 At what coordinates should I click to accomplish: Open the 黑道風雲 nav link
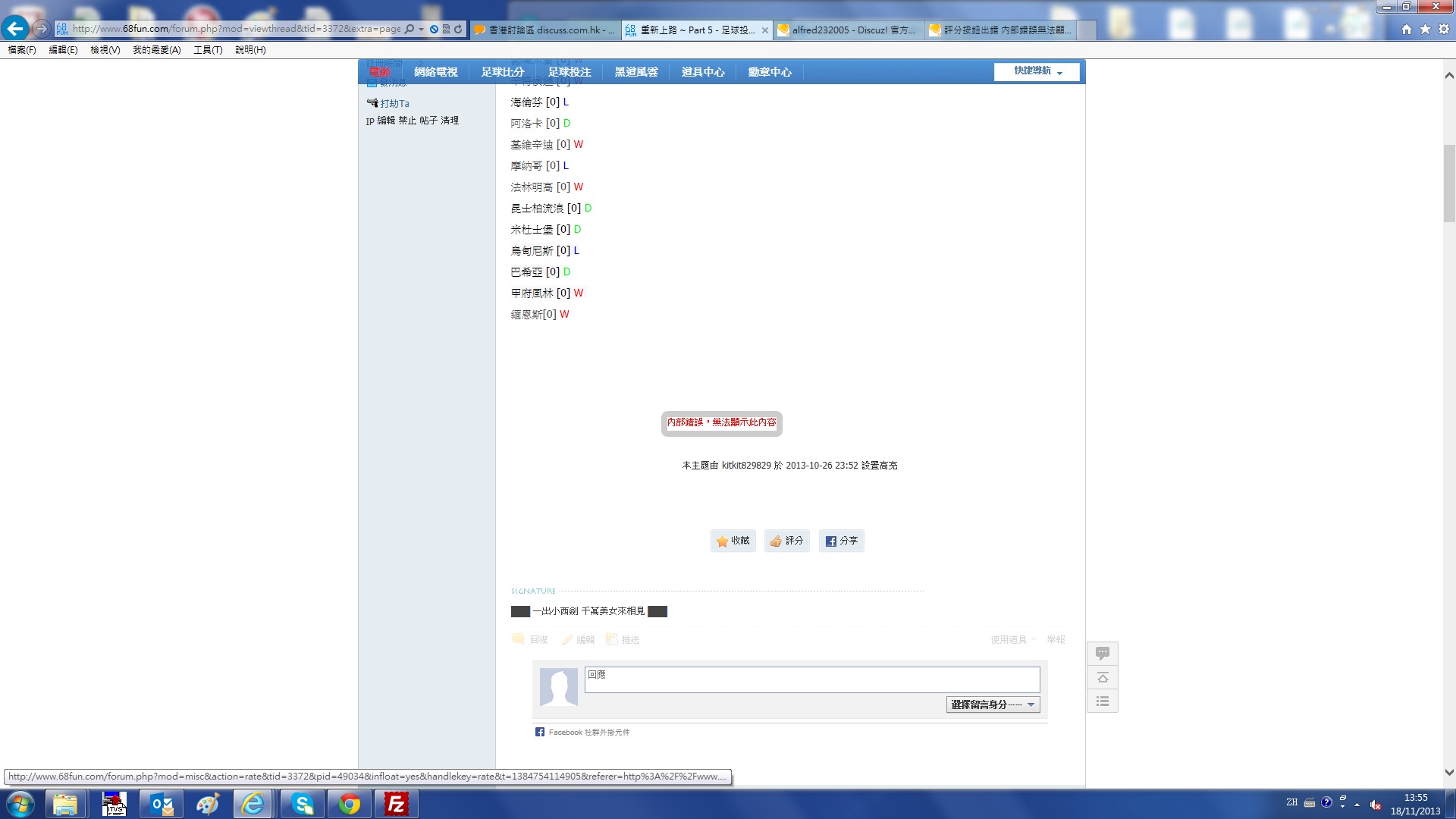636,72
